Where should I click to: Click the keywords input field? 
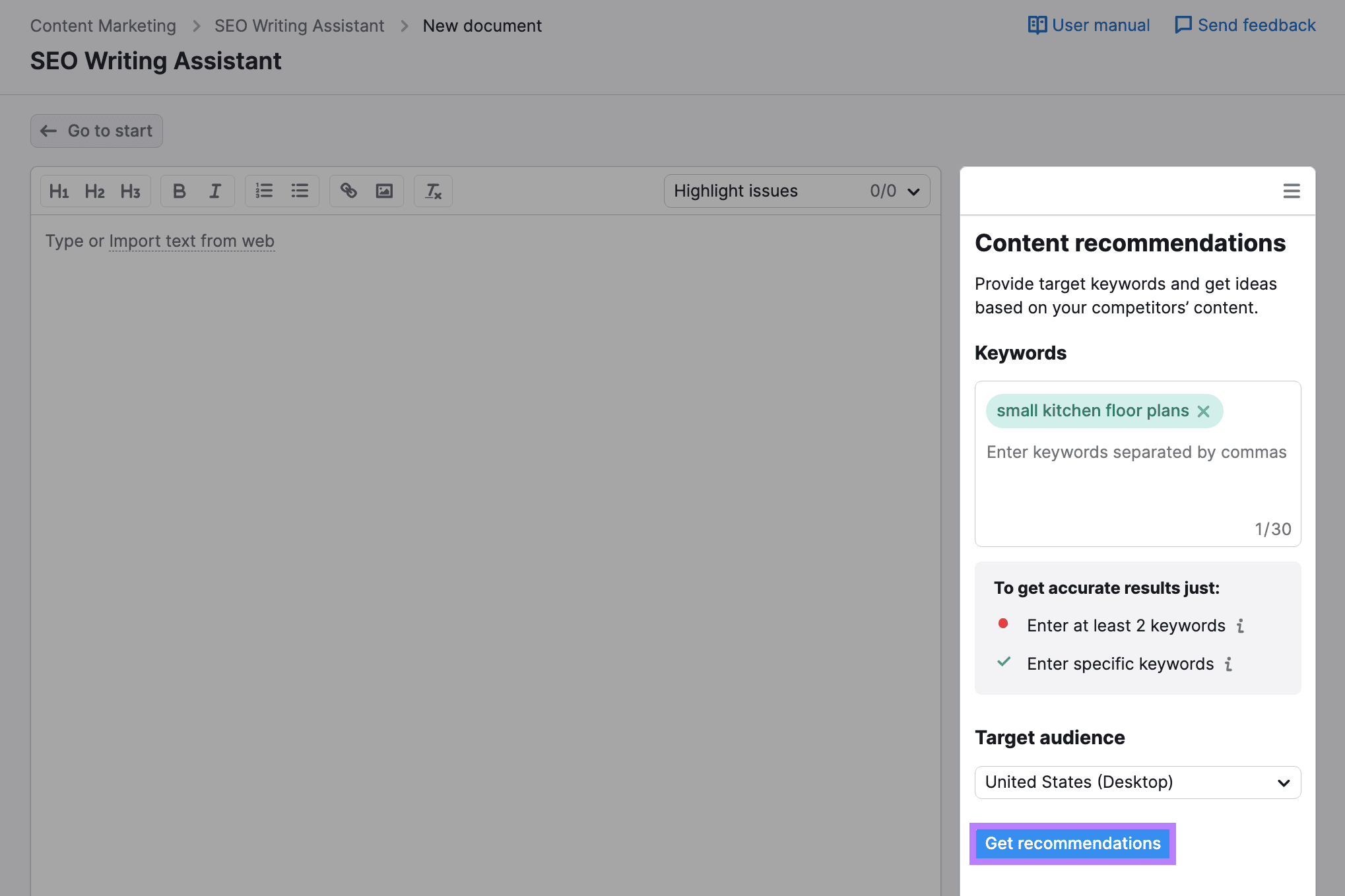click(1137, 451)
